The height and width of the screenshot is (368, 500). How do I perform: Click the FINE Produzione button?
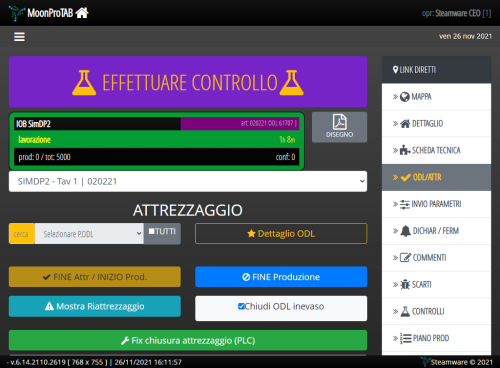[x=281, y=277]
